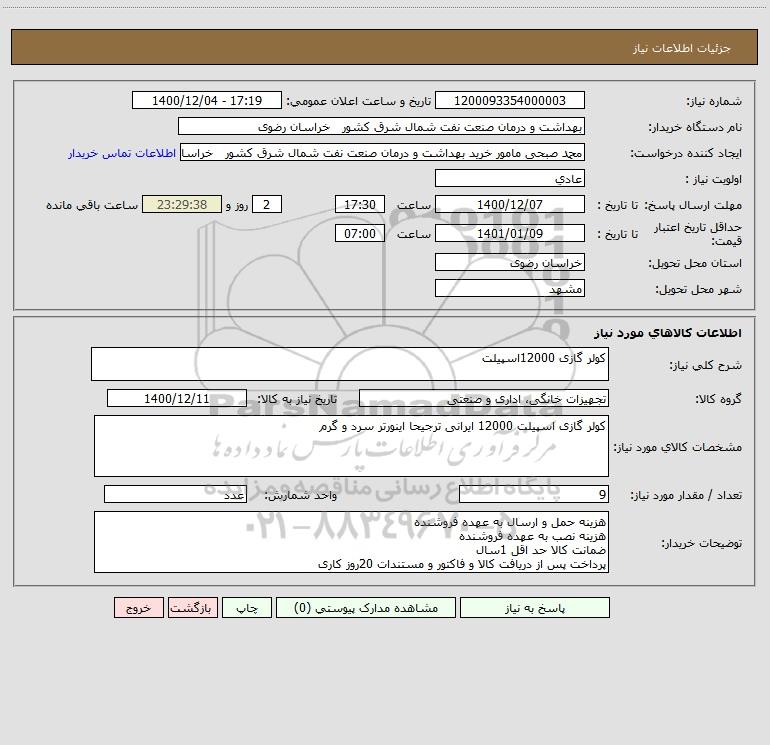
Task: Open 'مشاهده مدارک پیوستی (0)' attachments
Action: [x=366, y=608]
